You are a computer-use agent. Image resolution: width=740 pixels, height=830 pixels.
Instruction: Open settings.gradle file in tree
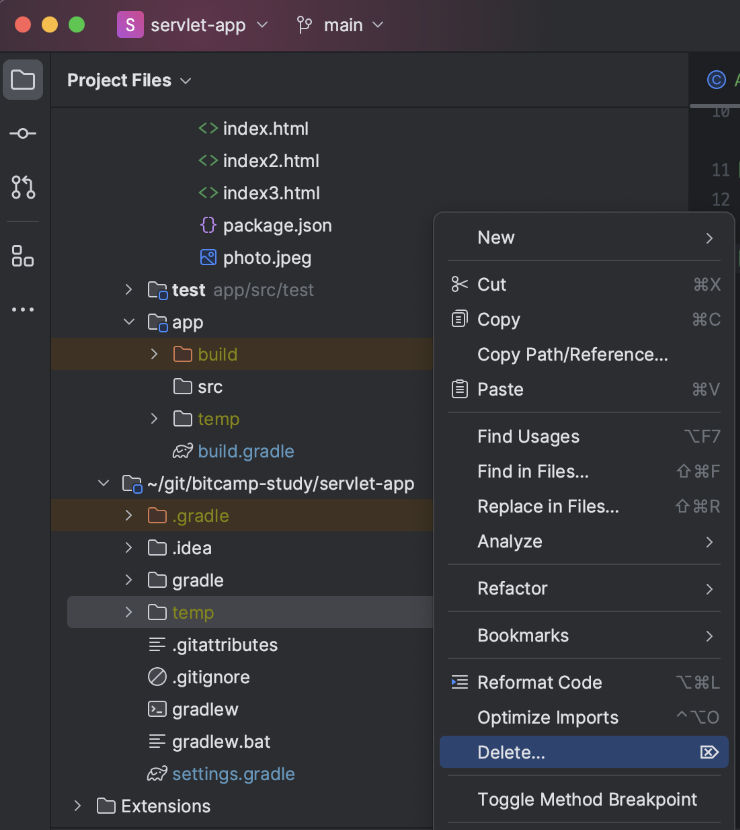(232, 774)
